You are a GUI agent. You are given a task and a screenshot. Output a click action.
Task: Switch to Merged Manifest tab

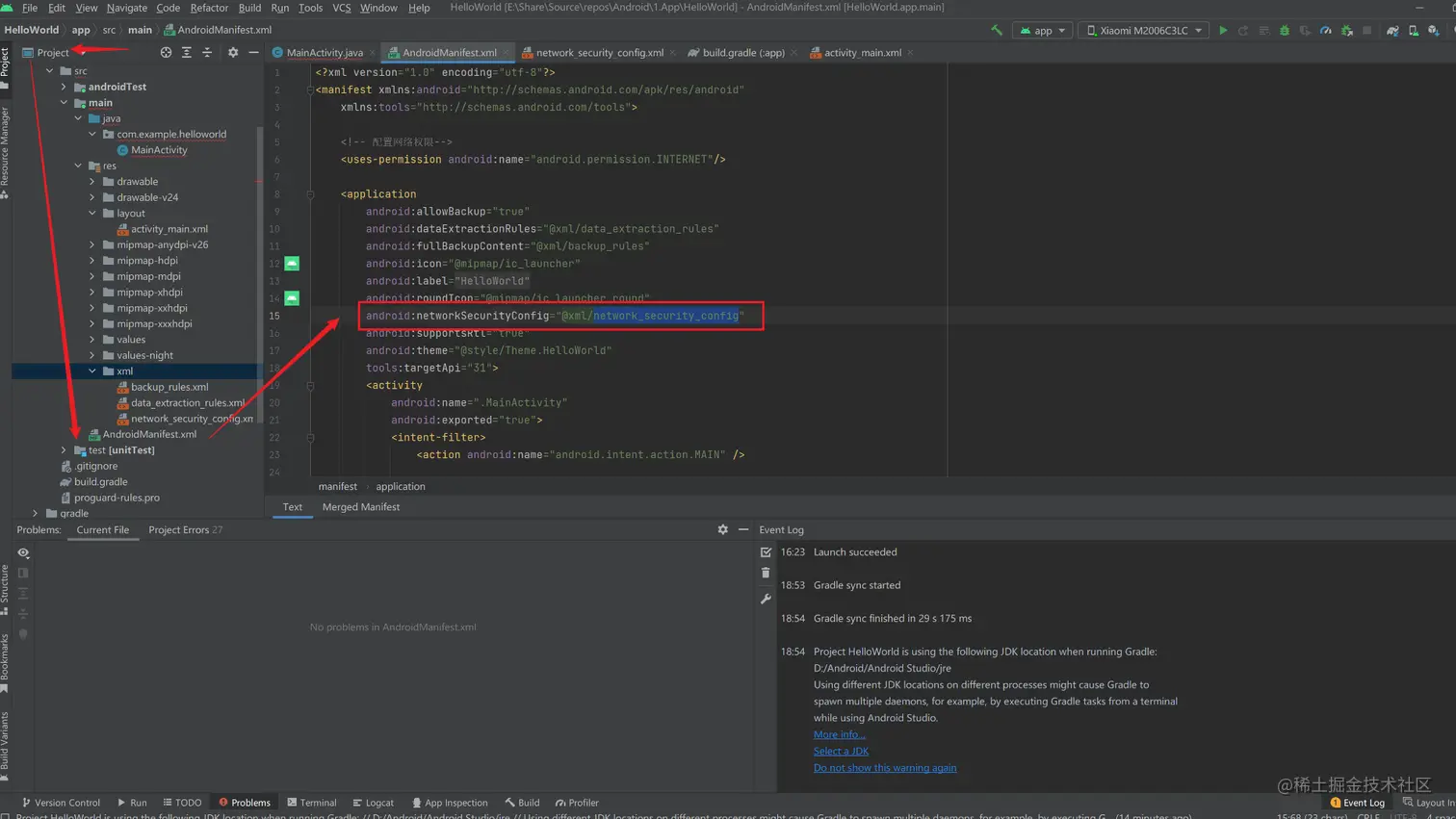361,507
